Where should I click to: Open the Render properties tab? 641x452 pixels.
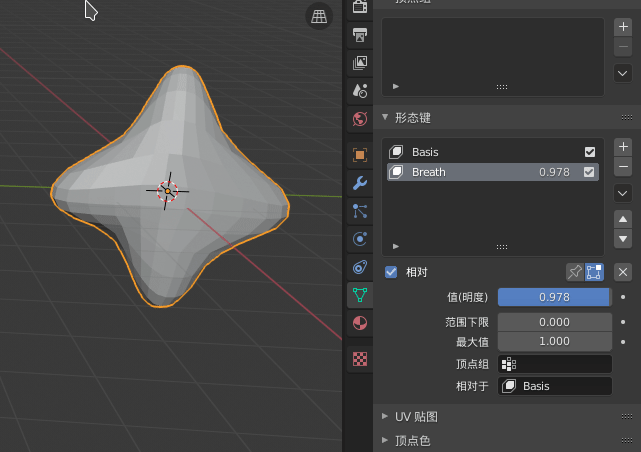click(360, 7)
